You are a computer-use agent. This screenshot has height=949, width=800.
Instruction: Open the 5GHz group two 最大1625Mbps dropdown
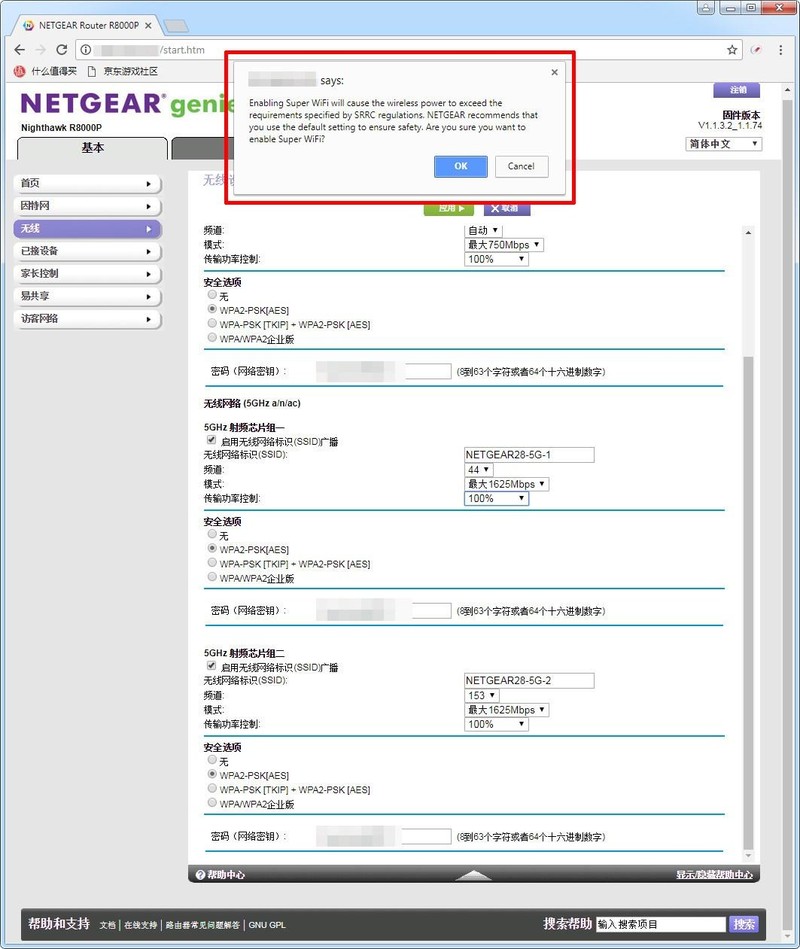pos(507,710)
